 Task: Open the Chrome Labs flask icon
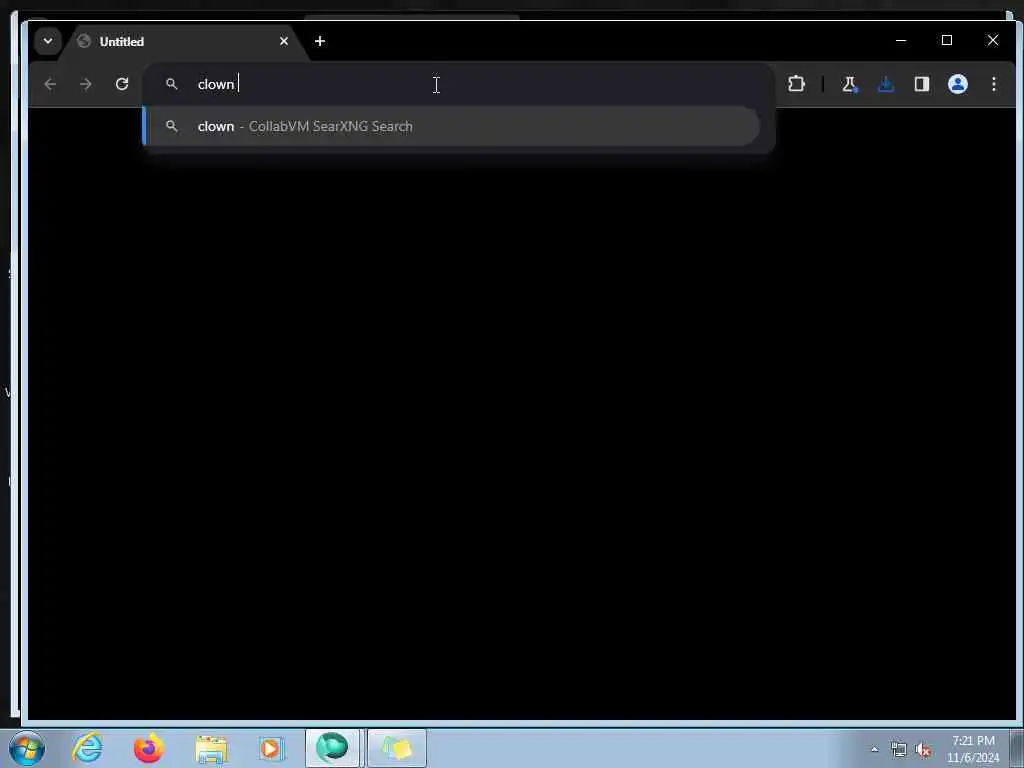pyautogui.click(x=849, y=84)
